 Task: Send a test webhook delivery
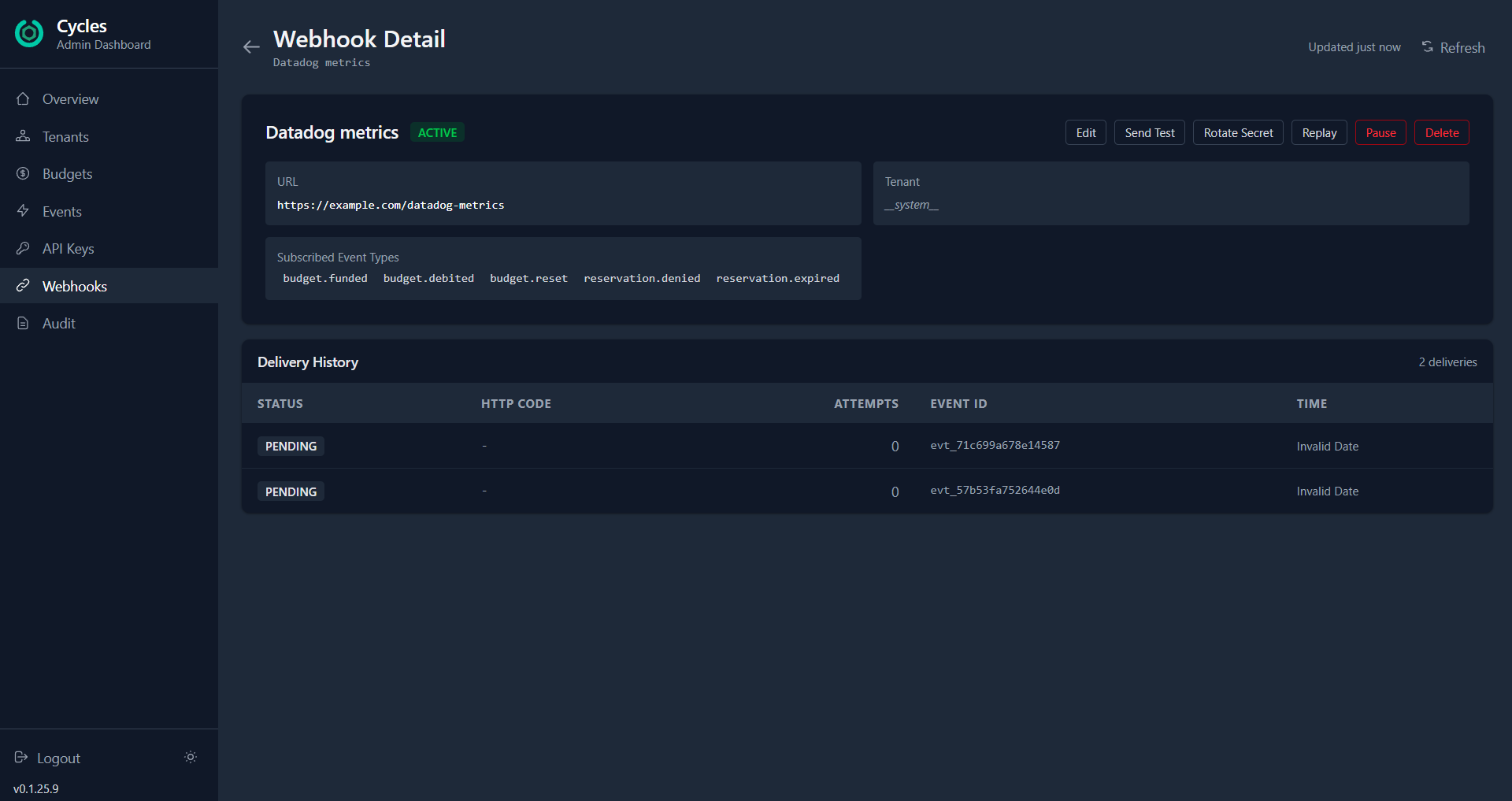click(x=1149, y=132)
